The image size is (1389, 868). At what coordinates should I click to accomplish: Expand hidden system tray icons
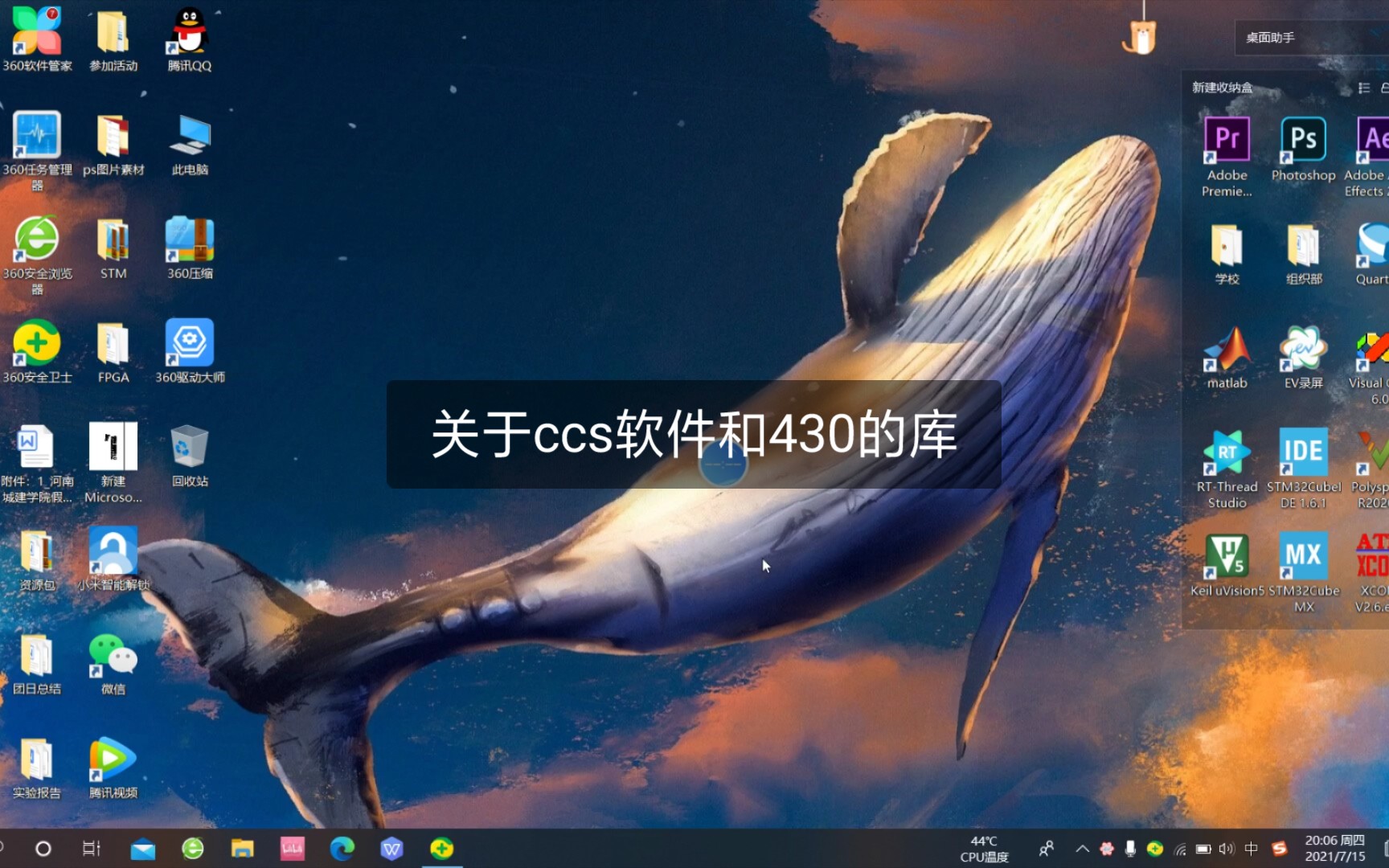point(1082,850)
